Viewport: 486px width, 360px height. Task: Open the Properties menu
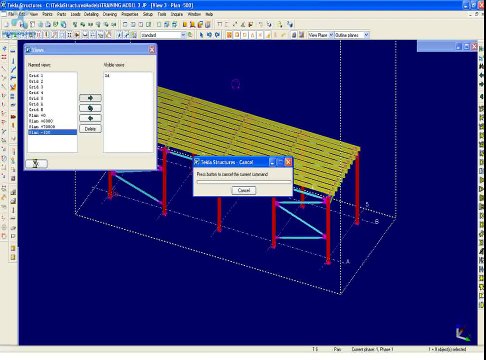[x=130, y=14]
